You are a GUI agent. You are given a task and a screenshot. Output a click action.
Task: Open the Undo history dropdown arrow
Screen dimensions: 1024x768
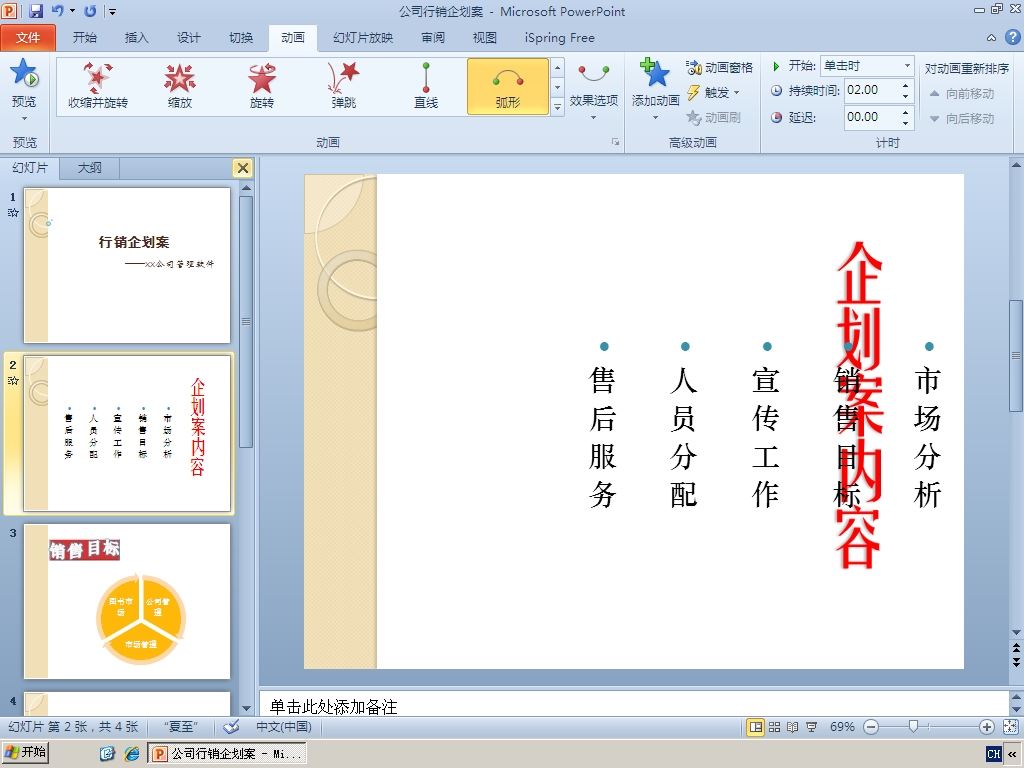72,11
